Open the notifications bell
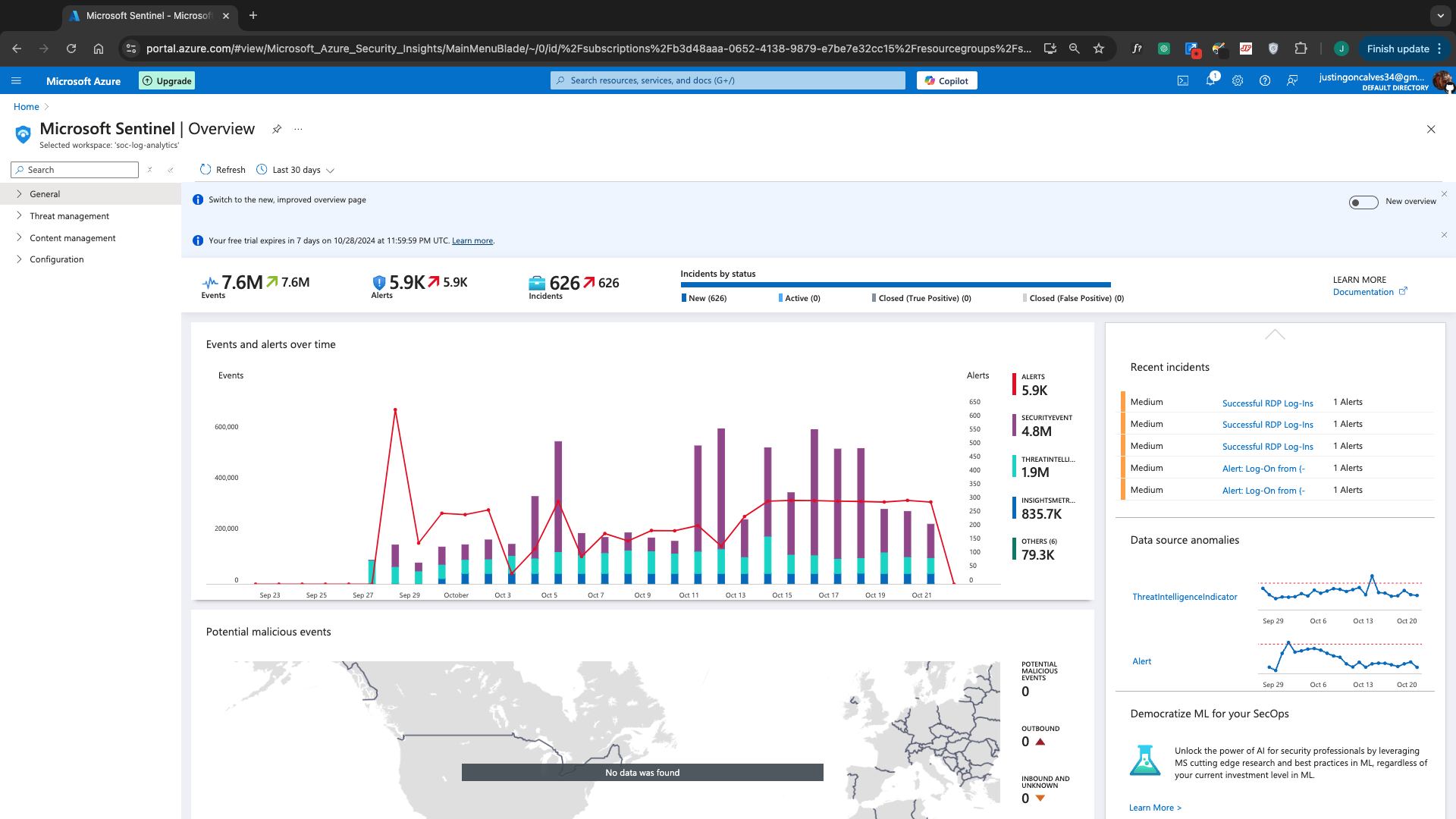This screenshot has width=1456, height=819. coord(1211,80)
